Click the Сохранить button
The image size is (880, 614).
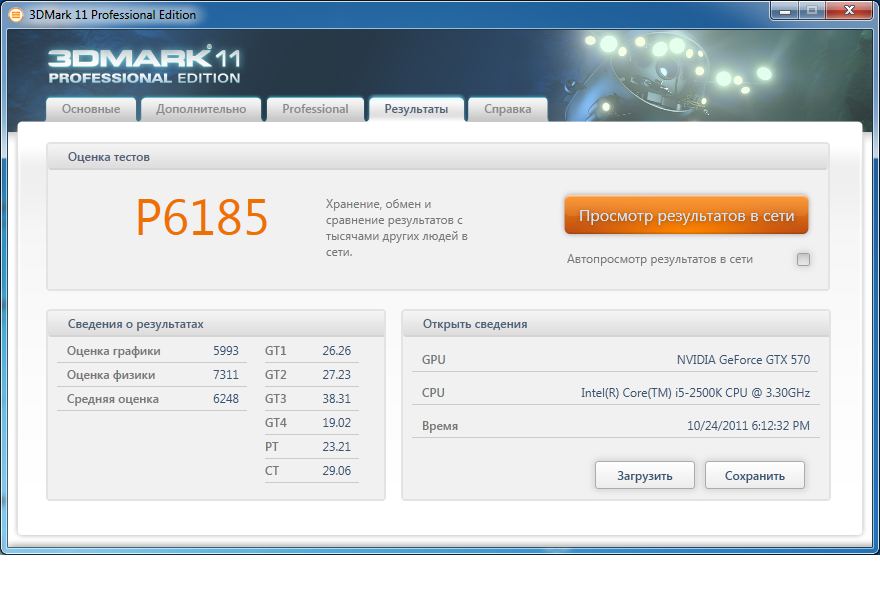coord(754,475)
